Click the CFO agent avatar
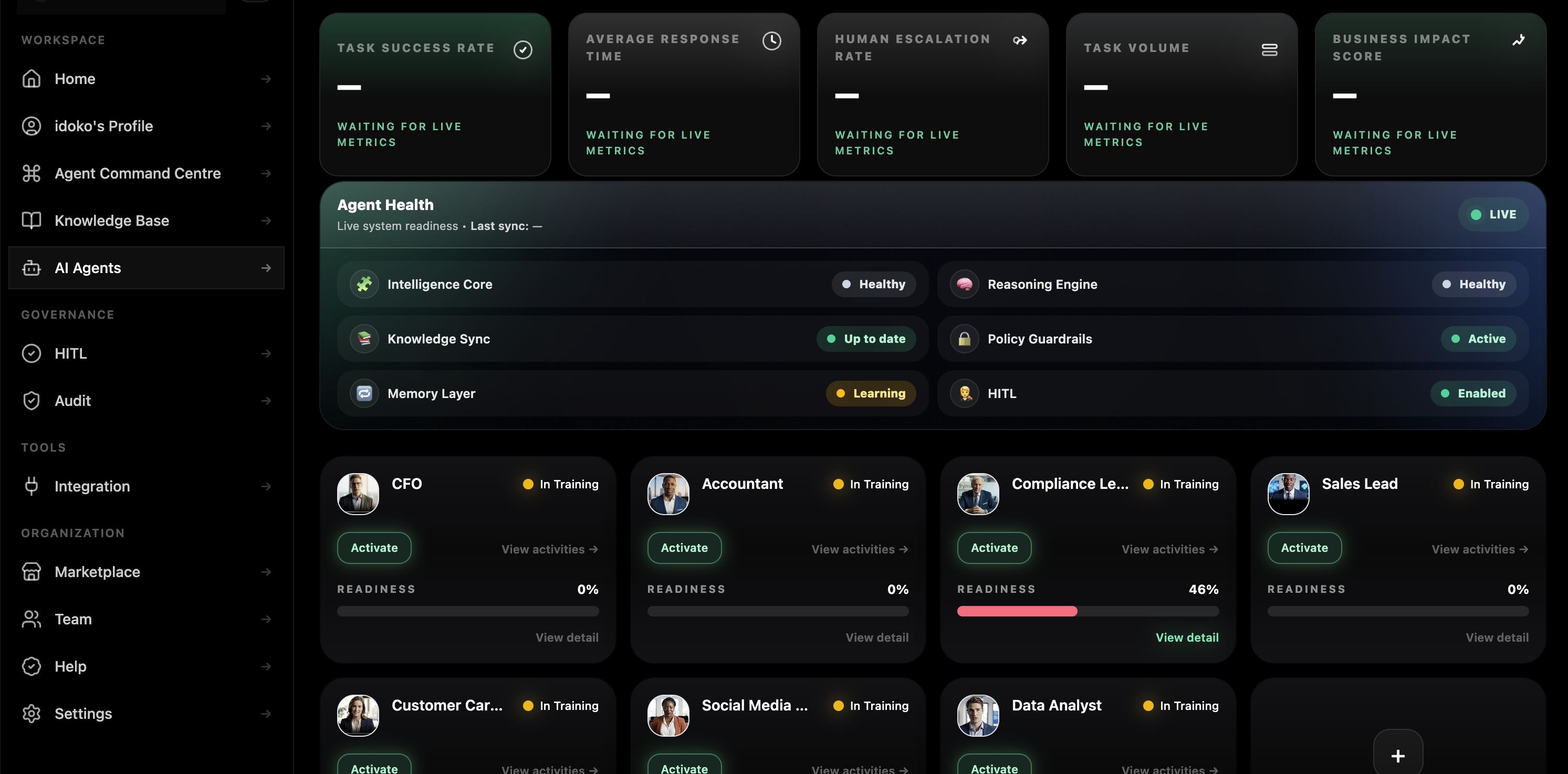This screenshot has width=1568, height=774. coord(358,494)
